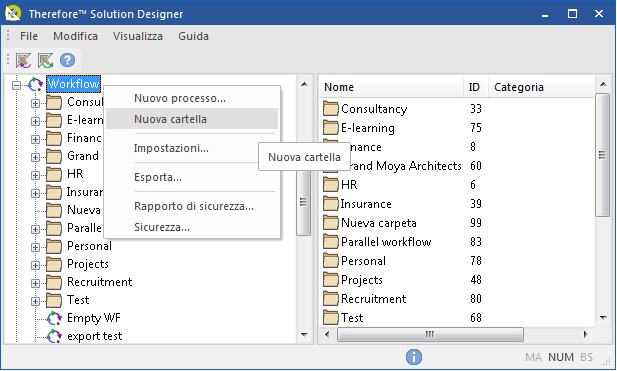Expand the Projects tree folder
The width and height of the screenshot is (617, 371).
tap(35, 266)
